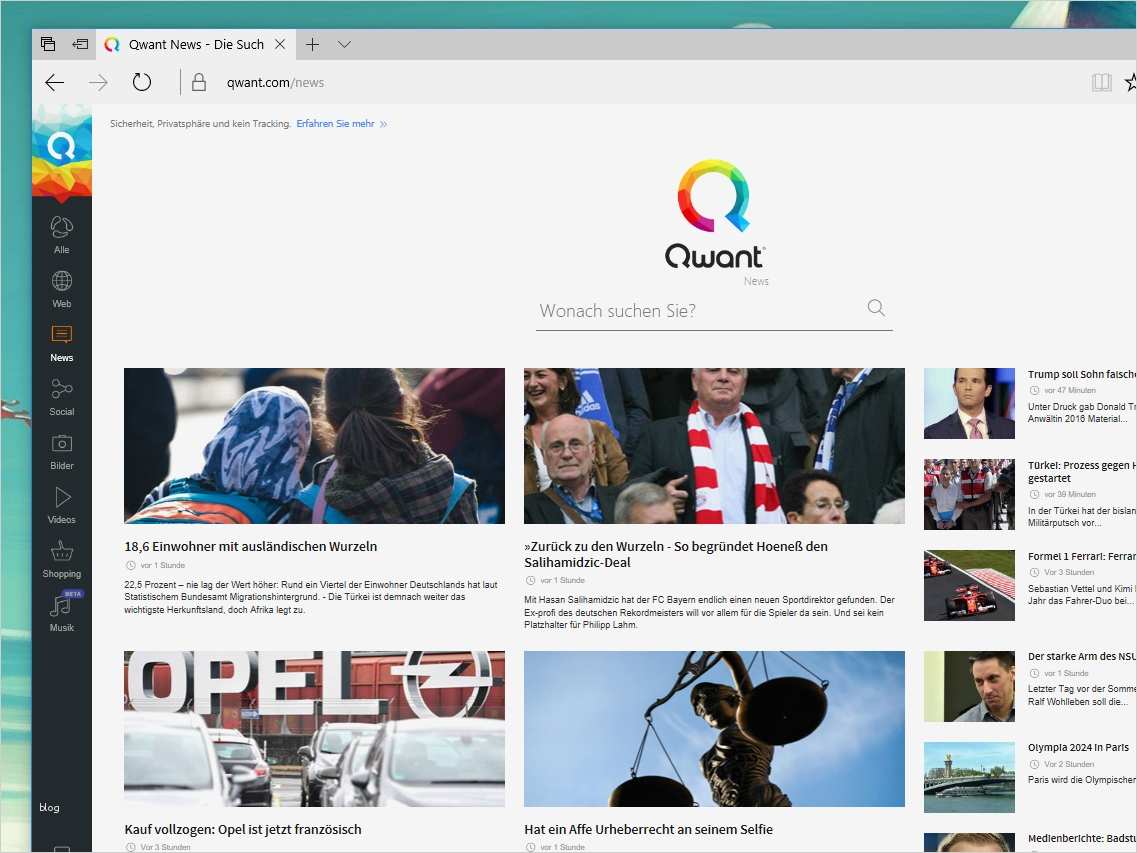Click the magnifier search icon
1137x853 pixels.
pos(876,308)
